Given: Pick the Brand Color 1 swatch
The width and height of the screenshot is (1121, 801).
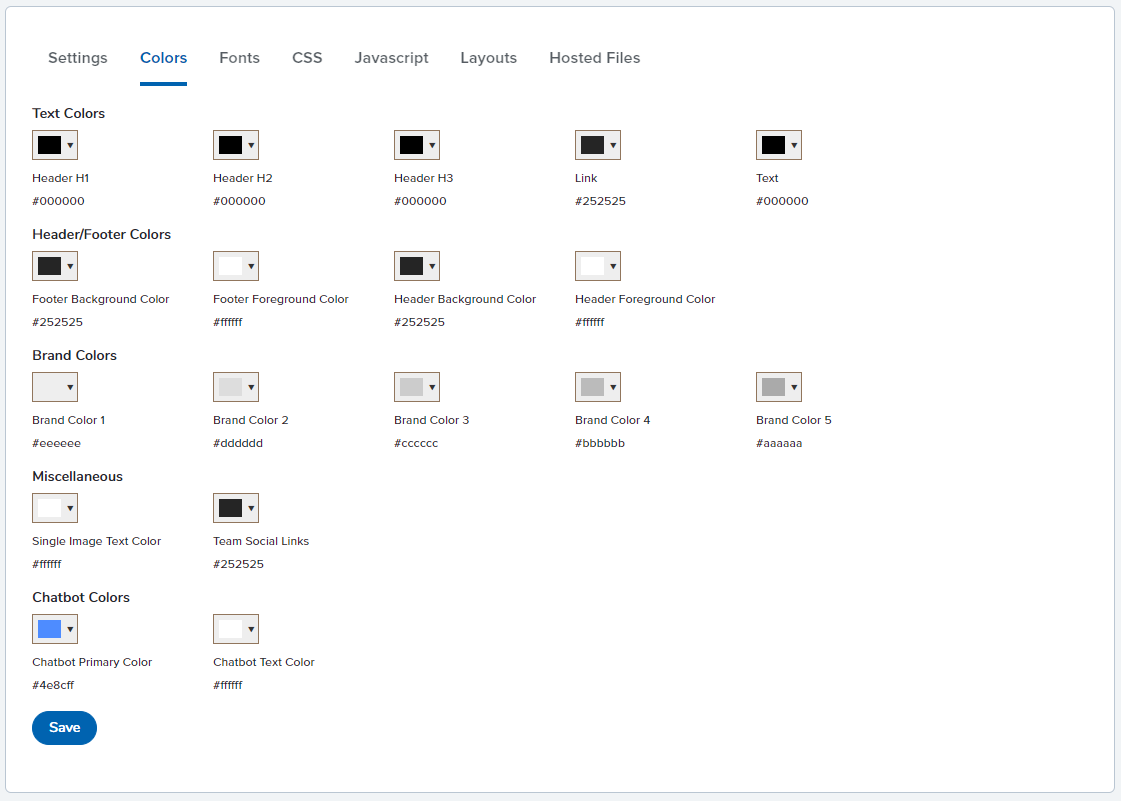Looking at the screenshot, I should click(x=55, y=387).
